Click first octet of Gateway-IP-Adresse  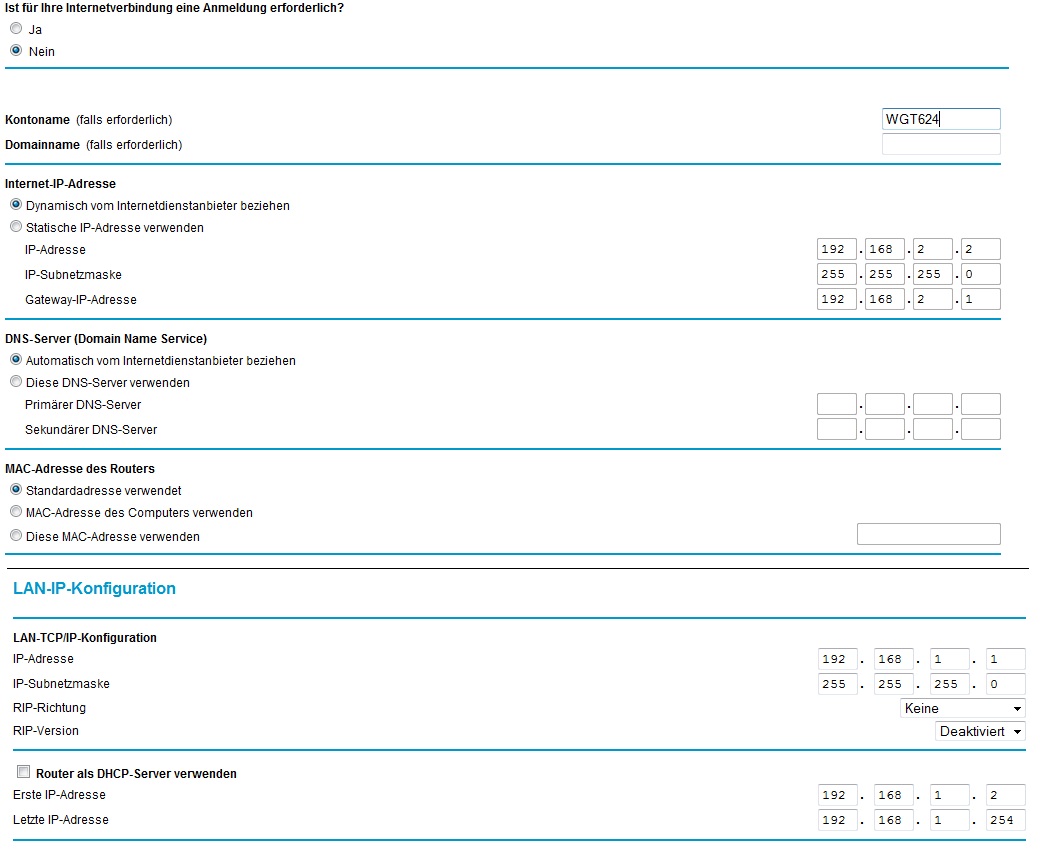pos(836,299)
